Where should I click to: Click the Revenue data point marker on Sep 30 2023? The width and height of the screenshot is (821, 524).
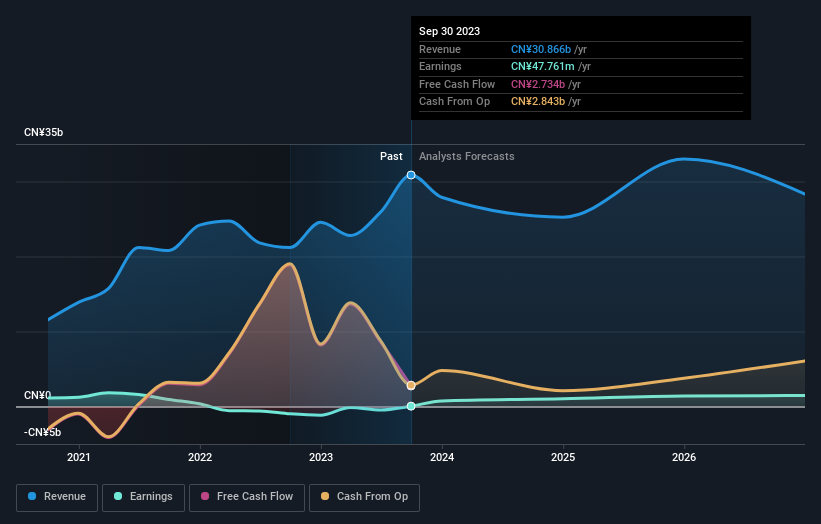(x=411, y=175)
